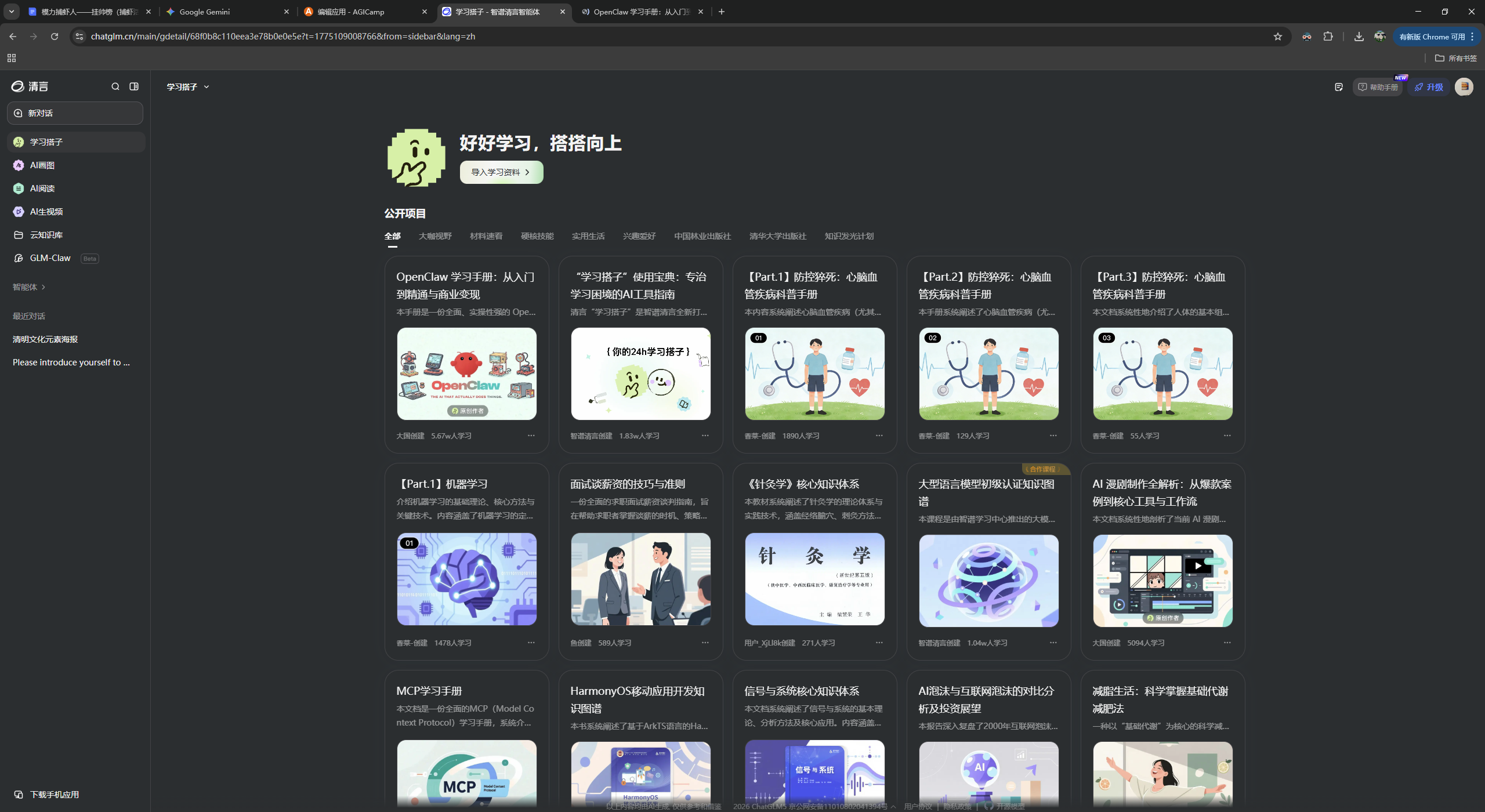
Task: Click the feedback note icon at top right
Action: point(1338,86)
